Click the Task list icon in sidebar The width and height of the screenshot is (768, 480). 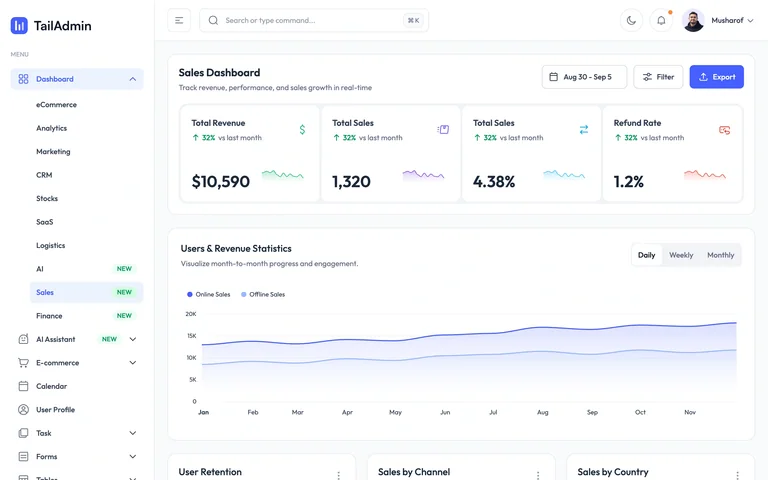click(23, 433)
